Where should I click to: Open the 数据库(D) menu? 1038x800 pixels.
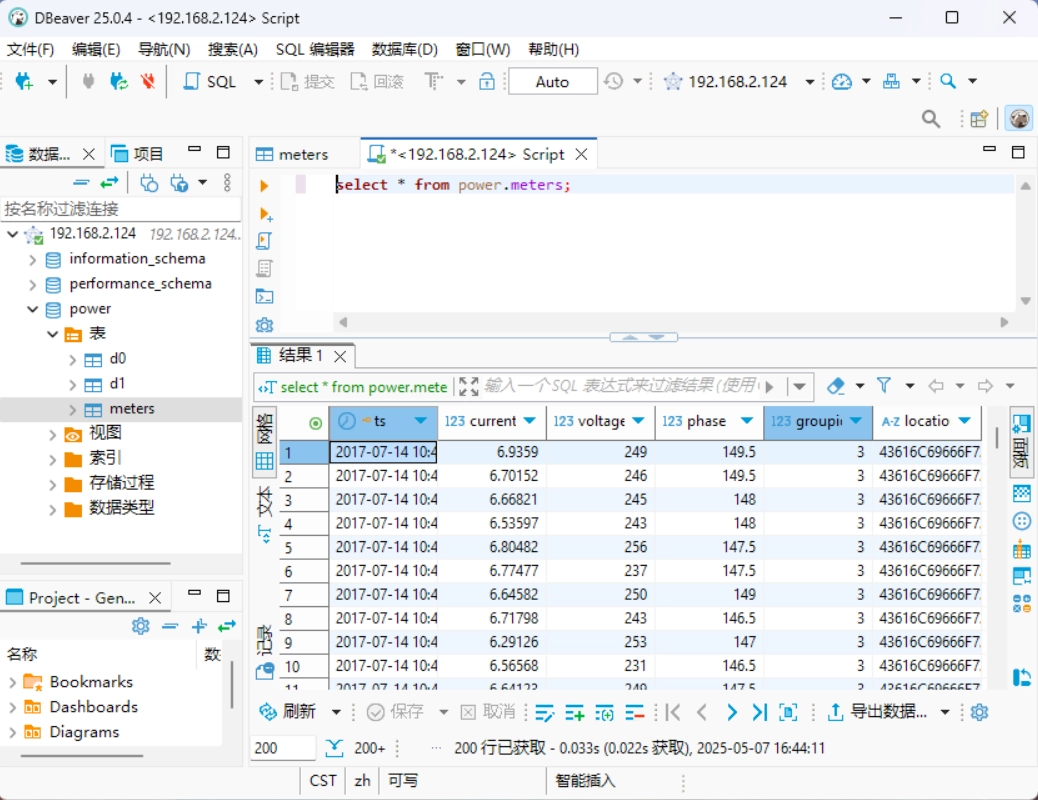[404, 49]
